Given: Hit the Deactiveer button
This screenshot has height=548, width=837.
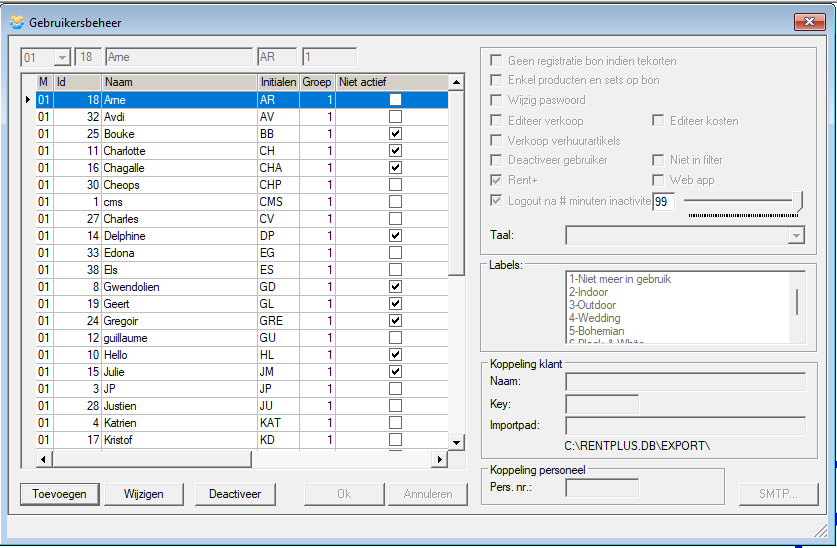Looking at the screenshot, I should pos(234,494).
